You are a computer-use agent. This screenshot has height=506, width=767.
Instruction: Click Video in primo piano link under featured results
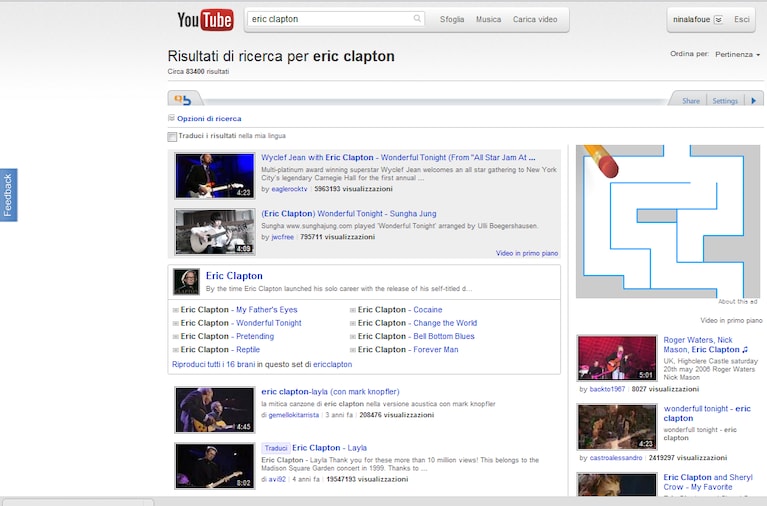click(x=527, y=253)
